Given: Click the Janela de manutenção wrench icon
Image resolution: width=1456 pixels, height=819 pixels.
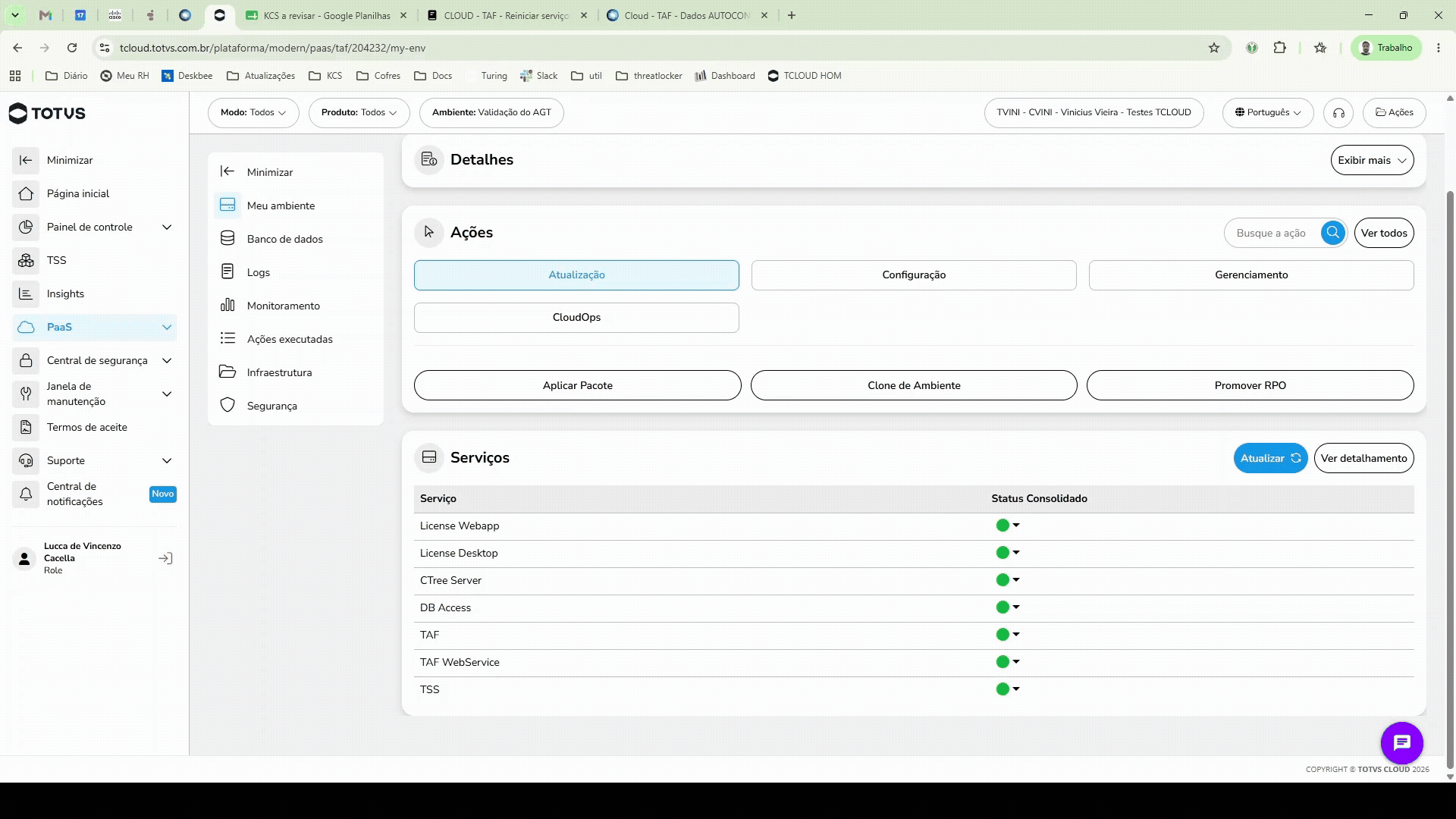Looking at the screenshot, I should tap(26, 394).
